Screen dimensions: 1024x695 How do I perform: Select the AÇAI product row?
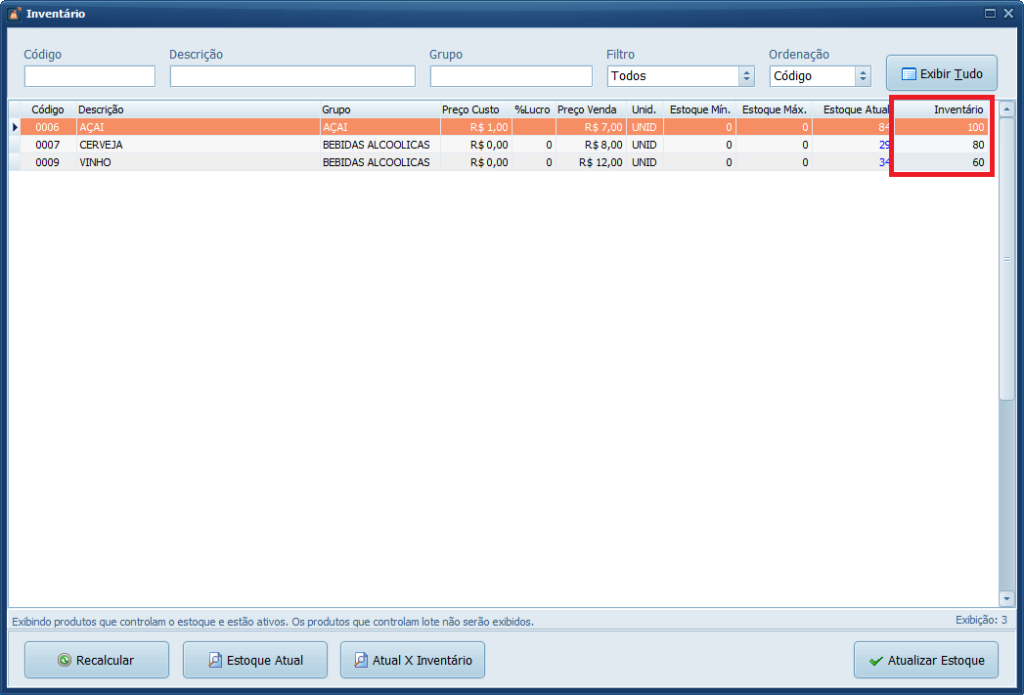point(200,127)
